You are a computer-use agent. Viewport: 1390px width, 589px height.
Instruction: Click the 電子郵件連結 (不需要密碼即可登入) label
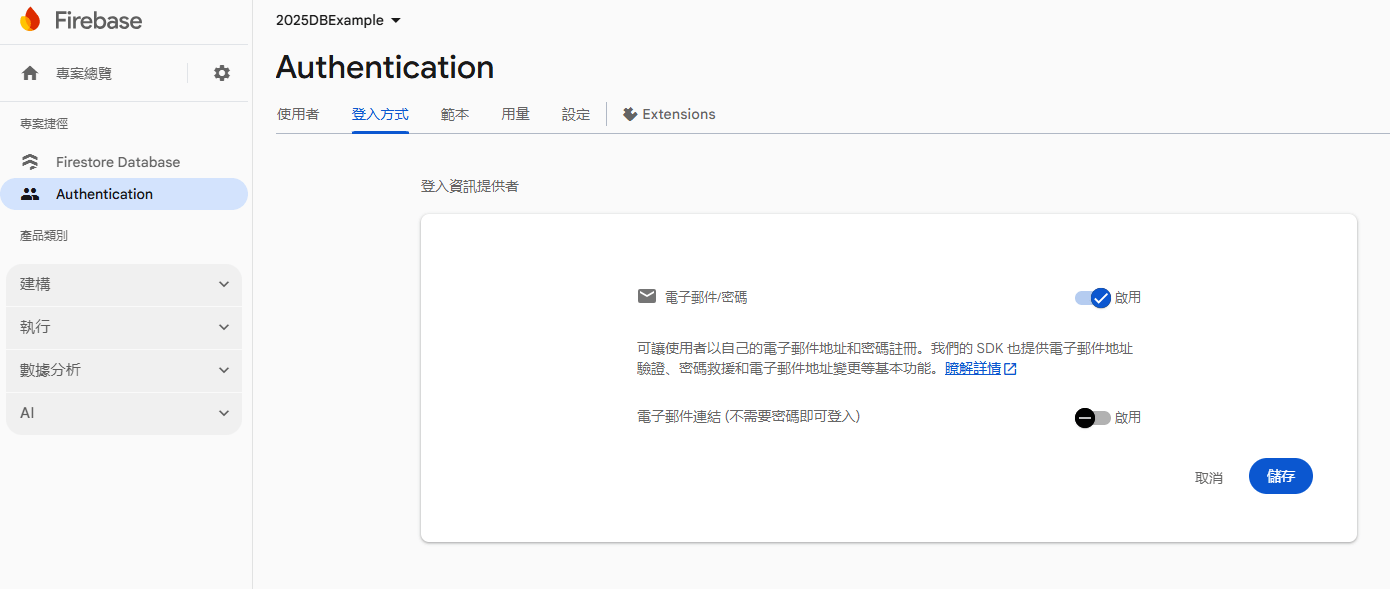[x=749, y=416]
